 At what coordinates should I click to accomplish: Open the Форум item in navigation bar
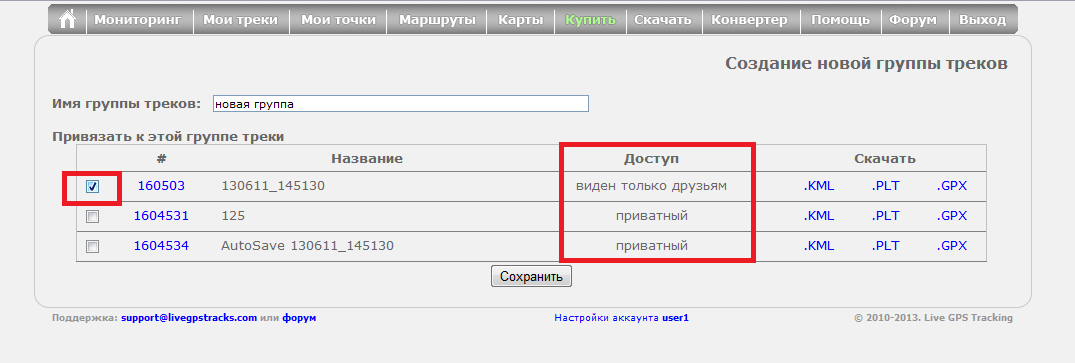[913, 20]
